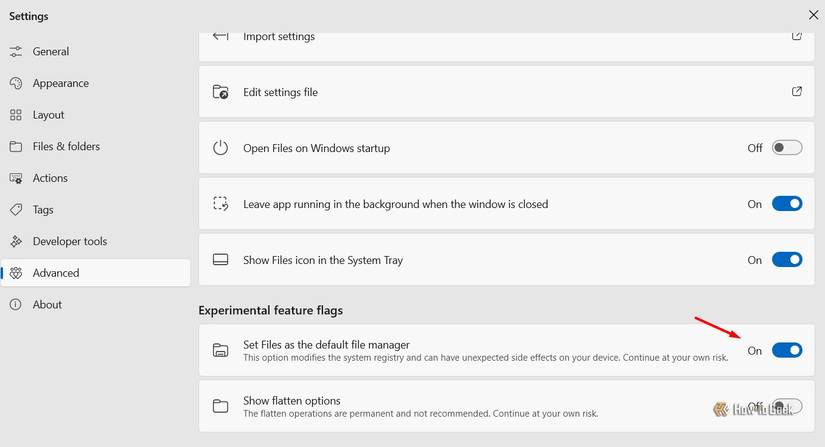Click the Layout grid icon
Viewport: 825px width, 447px height.
(x=16, y=115)
